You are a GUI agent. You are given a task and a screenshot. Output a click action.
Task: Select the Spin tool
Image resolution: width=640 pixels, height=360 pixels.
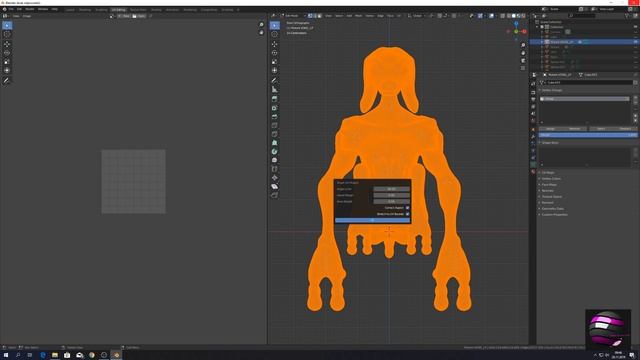tap(275, 151)
